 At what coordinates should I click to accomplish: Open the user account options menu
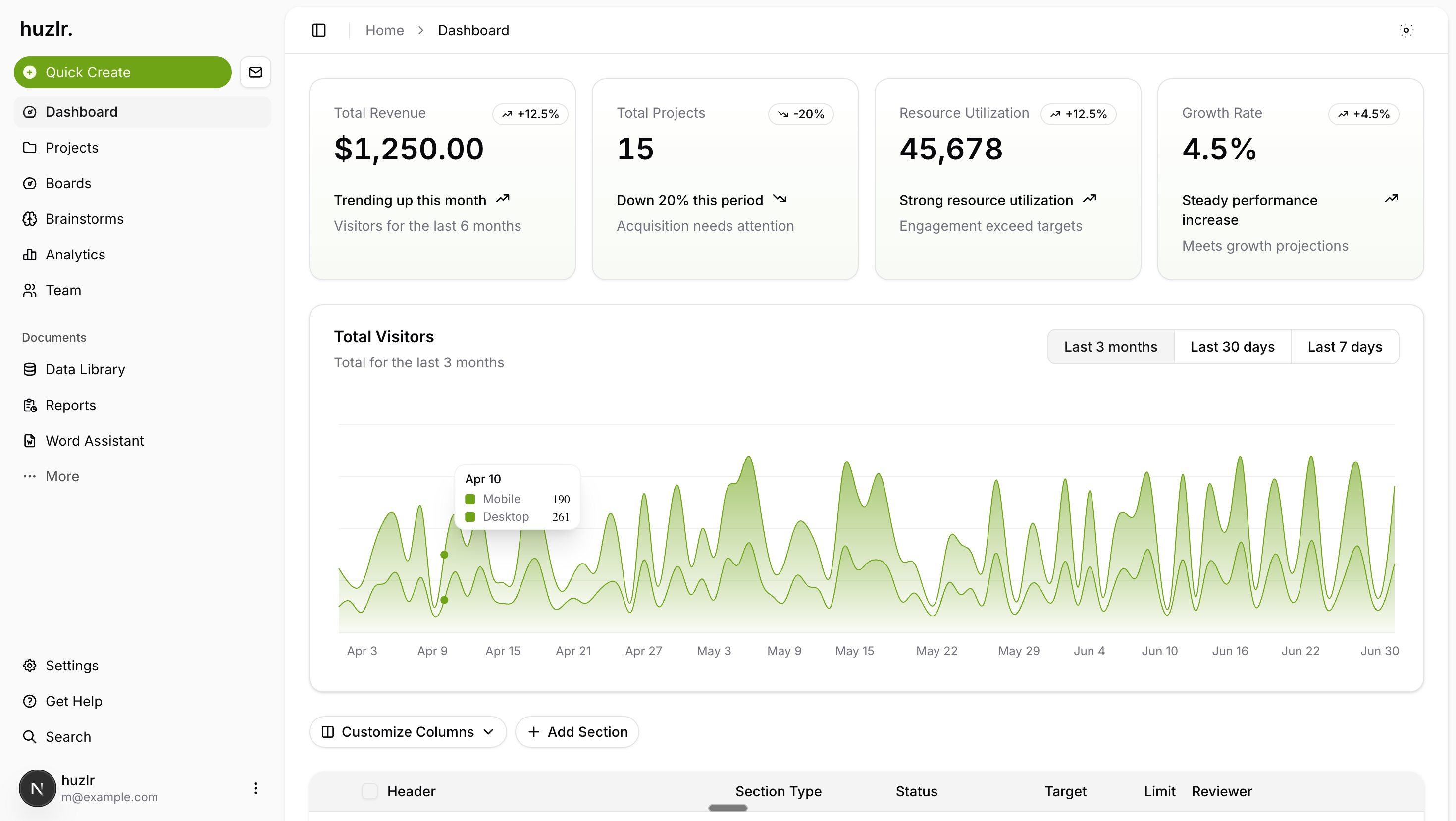255,788
